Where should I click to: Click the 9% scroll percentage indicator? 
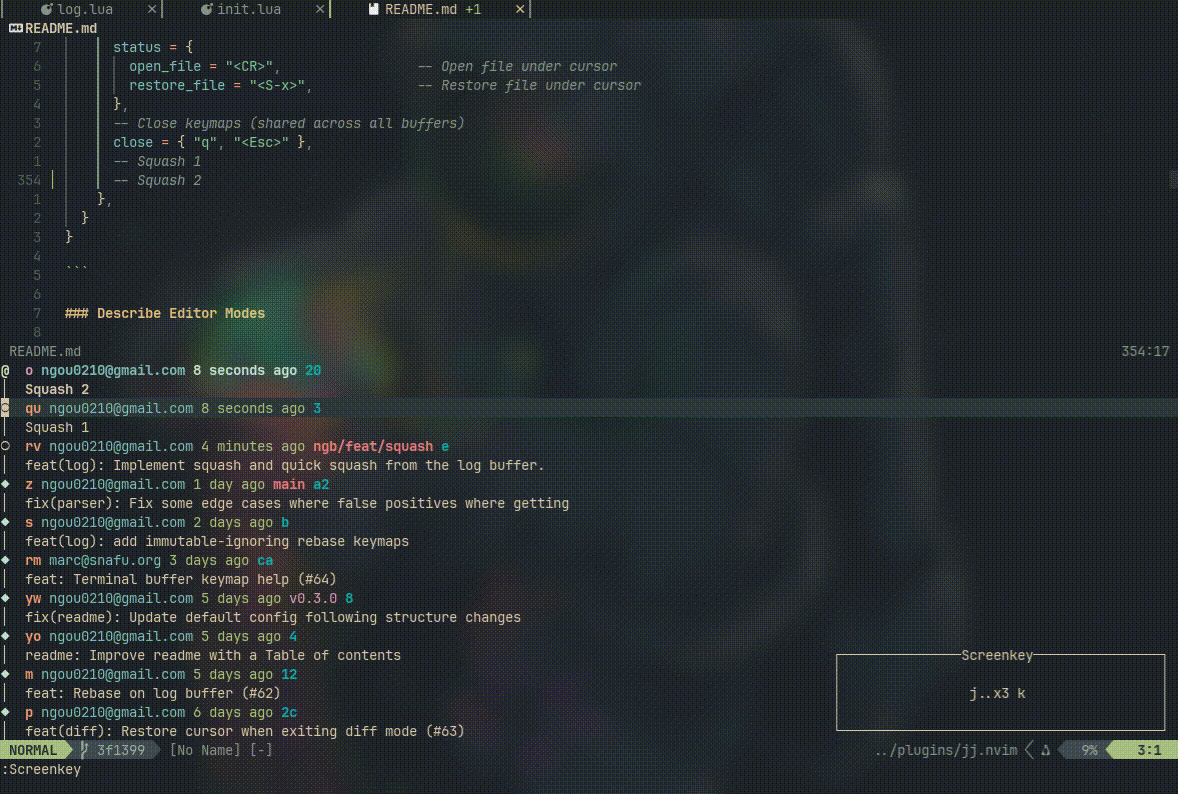pyautogui.click(x=1089, y=750)
